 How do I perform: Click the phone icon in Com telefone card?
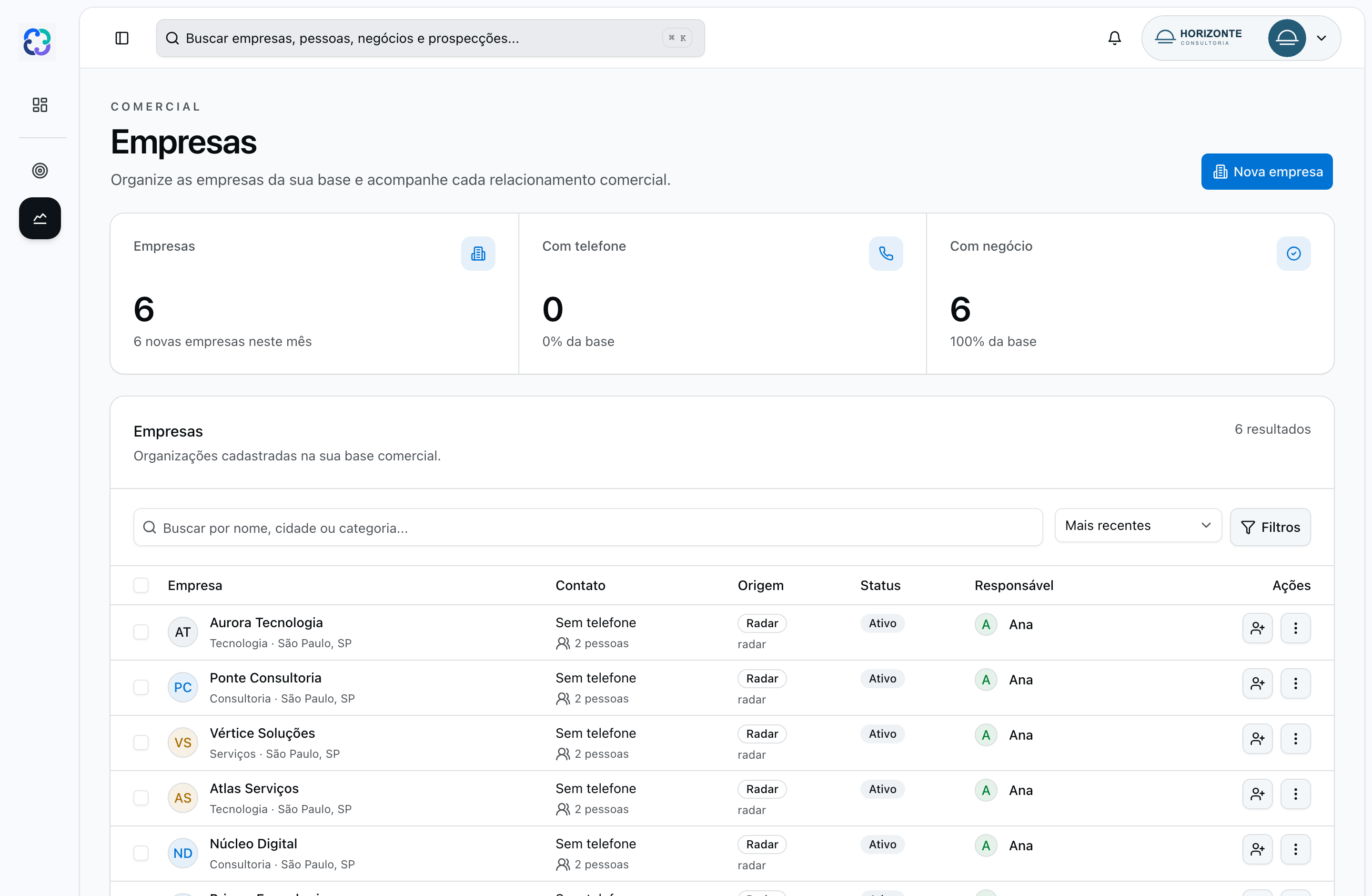pos(886,254)
